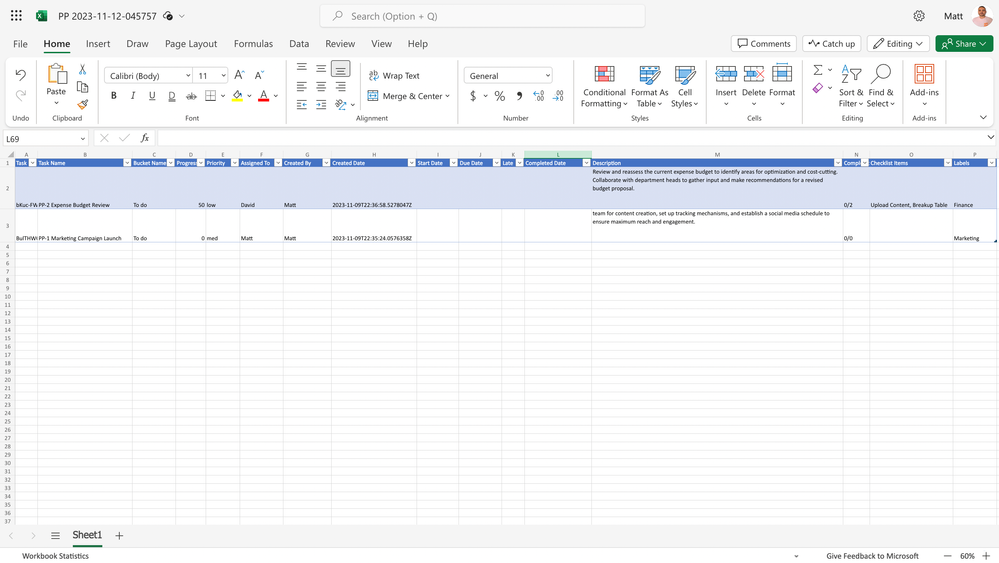Screen dimensions: 999x563
Task: Click the Borders icon
Action: 210,96
